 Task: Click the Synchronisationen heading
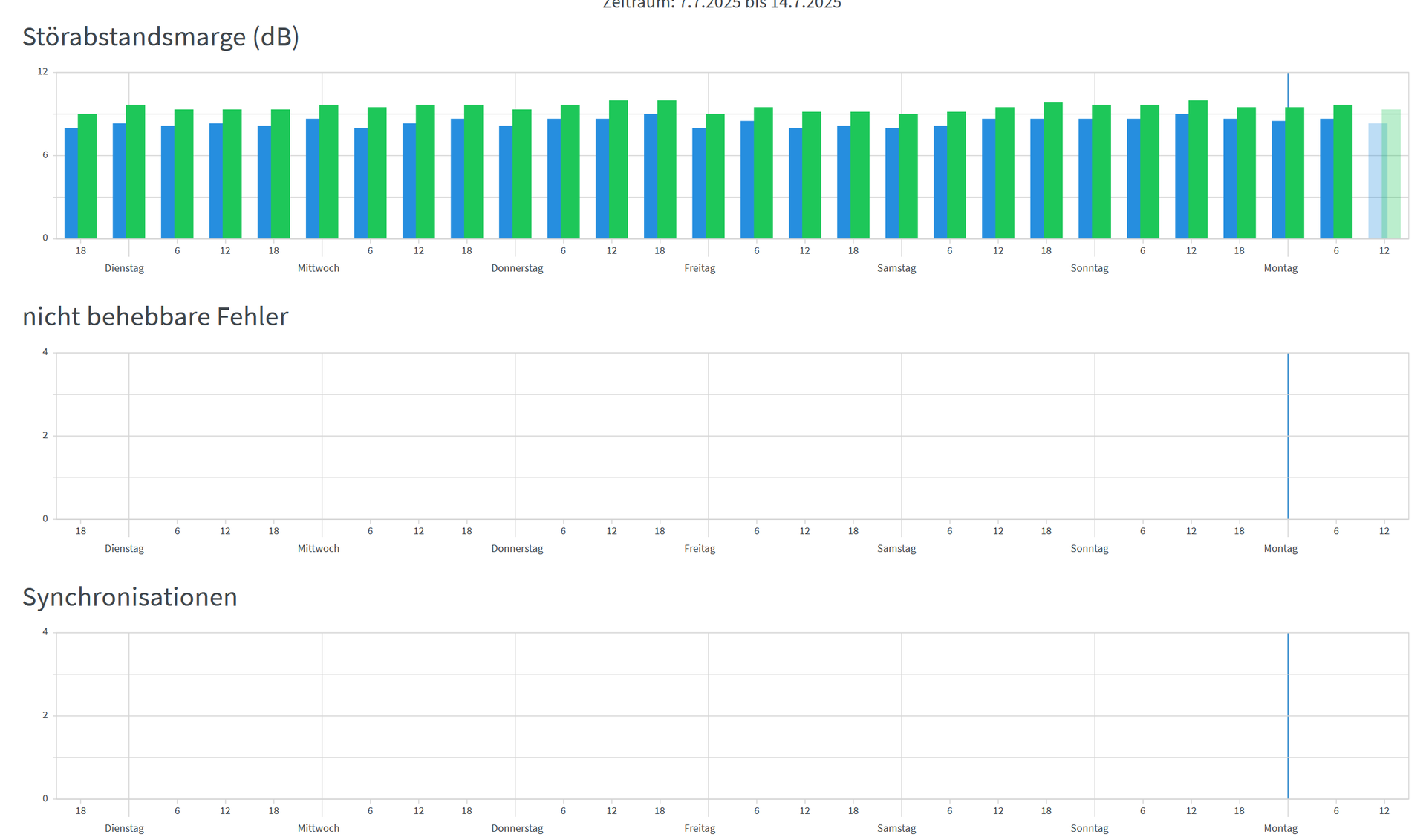click(x=129, y=597)
